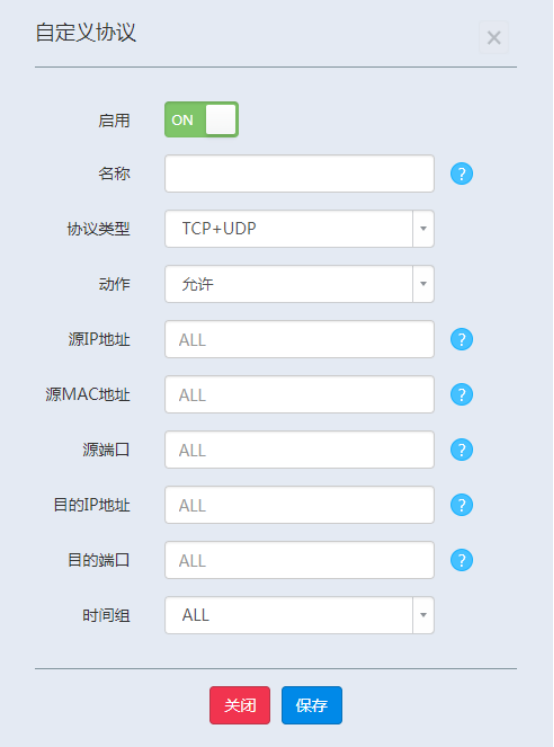Select the 源MAC地址 input field

coord(299,394)
